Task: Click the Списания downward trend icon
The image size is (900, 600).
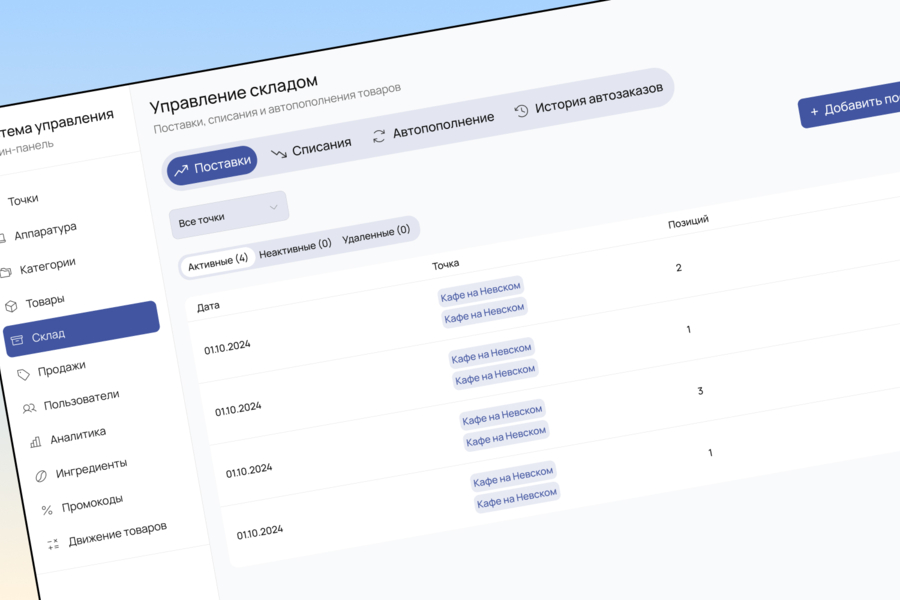Action: (x=279, y=154)
